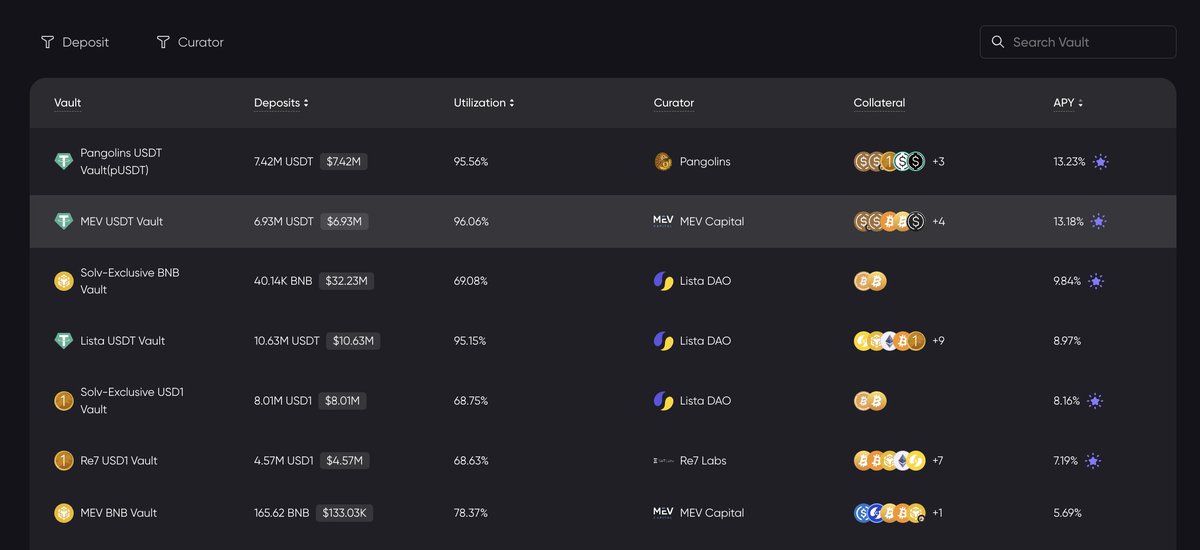
Task: Click the $4.57M deposit value badge
Action: 345,461
